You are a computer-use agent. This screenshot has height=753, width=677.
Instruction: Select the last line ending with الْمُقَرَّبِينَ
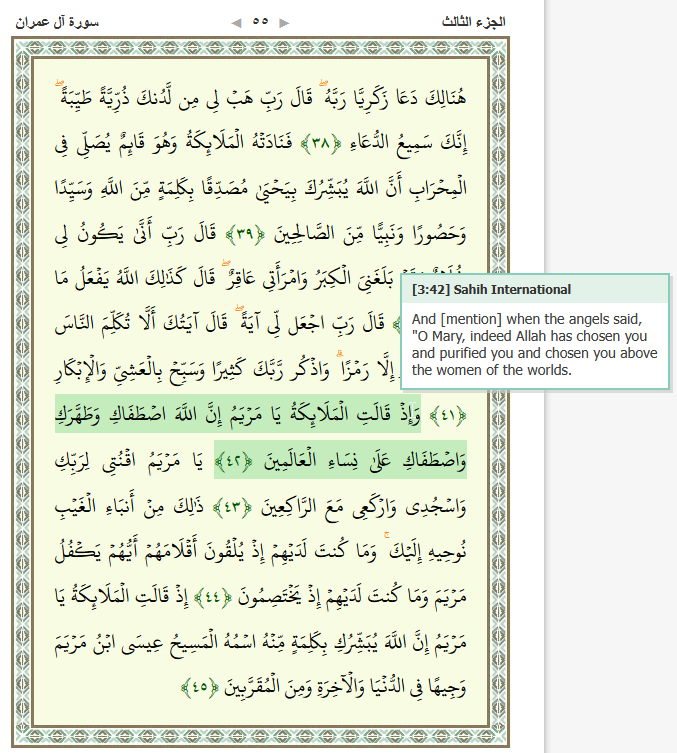(323, 687)
